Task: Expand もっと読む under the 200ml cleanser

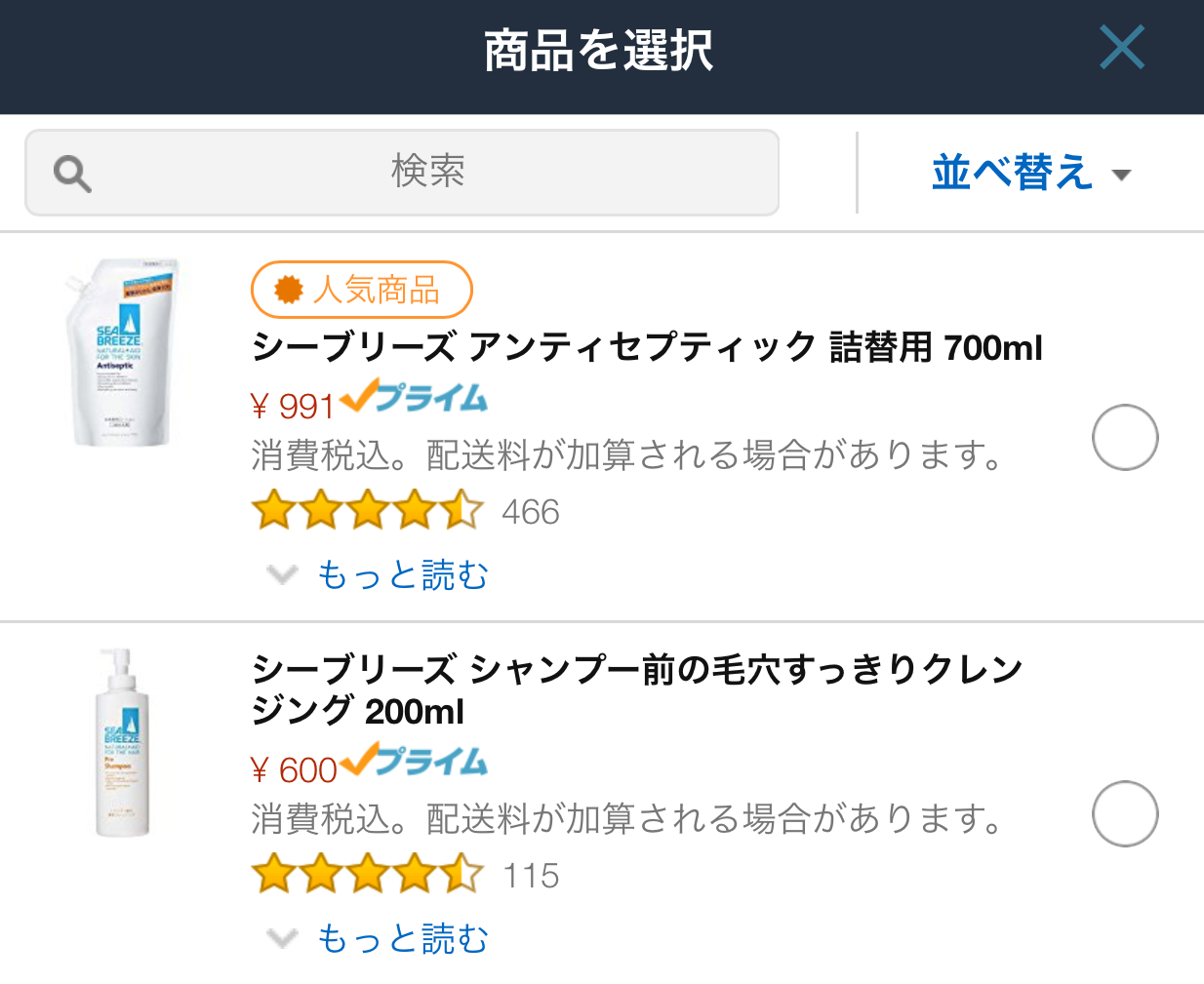Action: pos(378,938)
